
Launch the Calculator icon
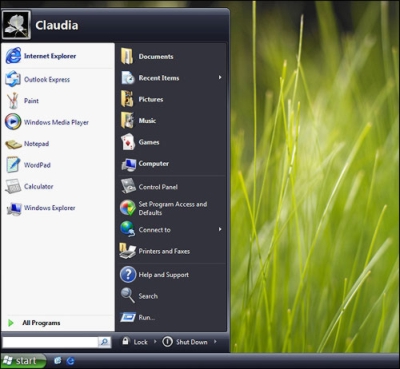tap(13, 186)
